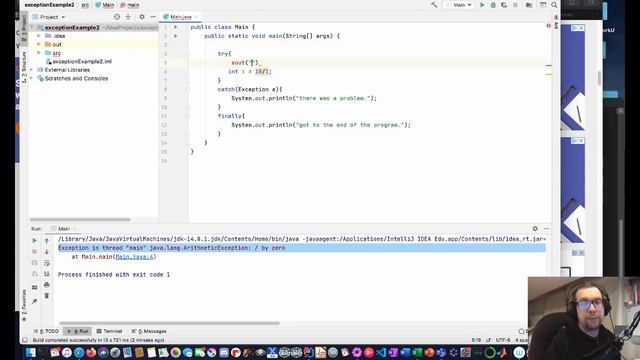Expand the out folder

tap(39, 44)
